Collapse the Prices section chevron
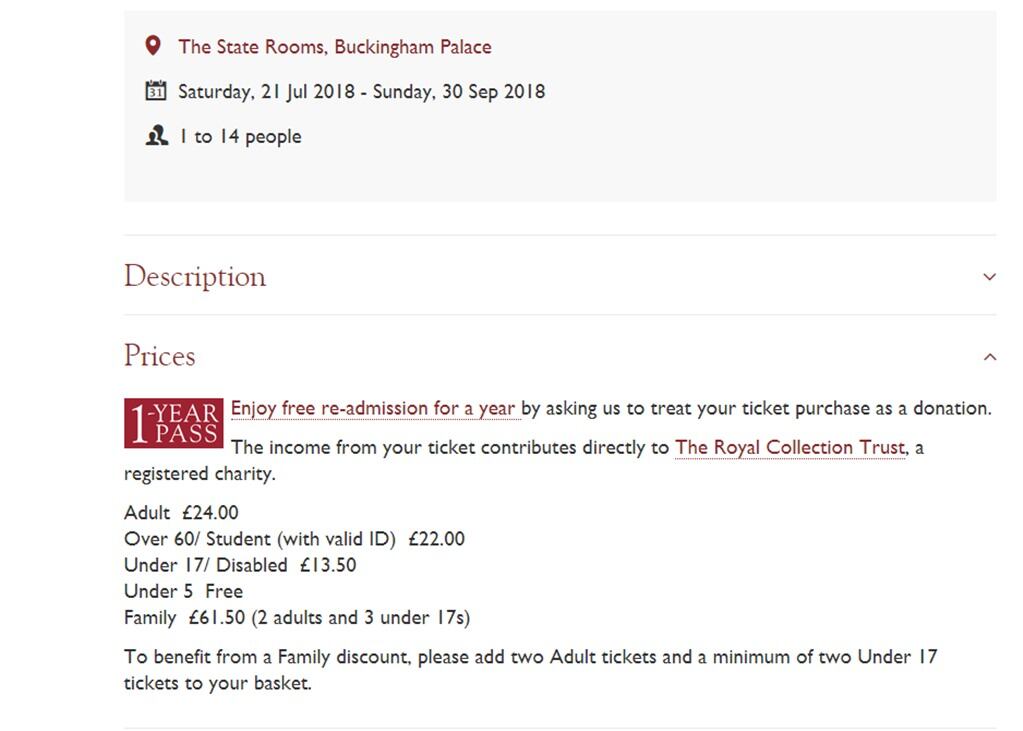Image resolution: width=1023 pixels, height=731 pixels. (989, 357)
